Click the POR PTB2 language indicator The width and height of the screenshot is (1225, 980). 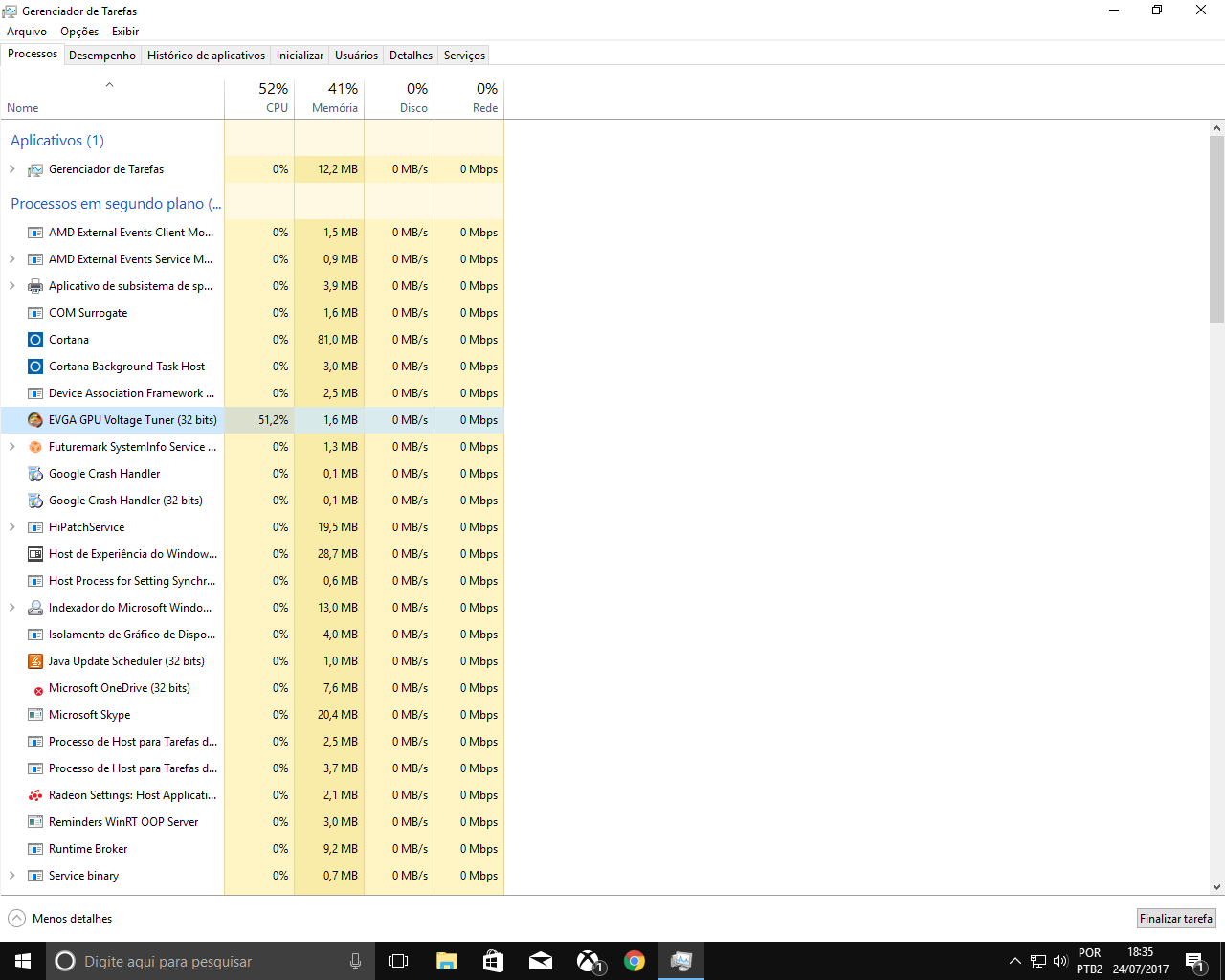point(1089,961)
